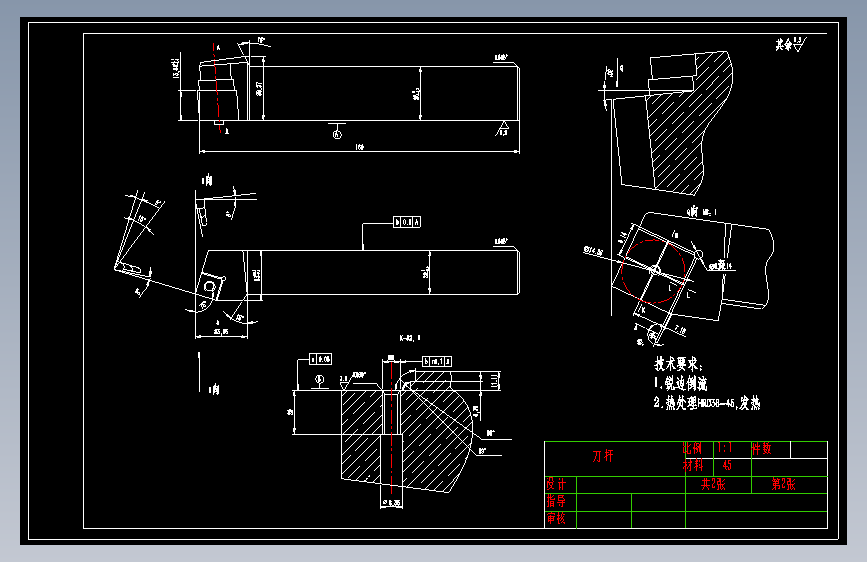
Task: Select the overall length dimension below top view
Action: coord(359,149)
